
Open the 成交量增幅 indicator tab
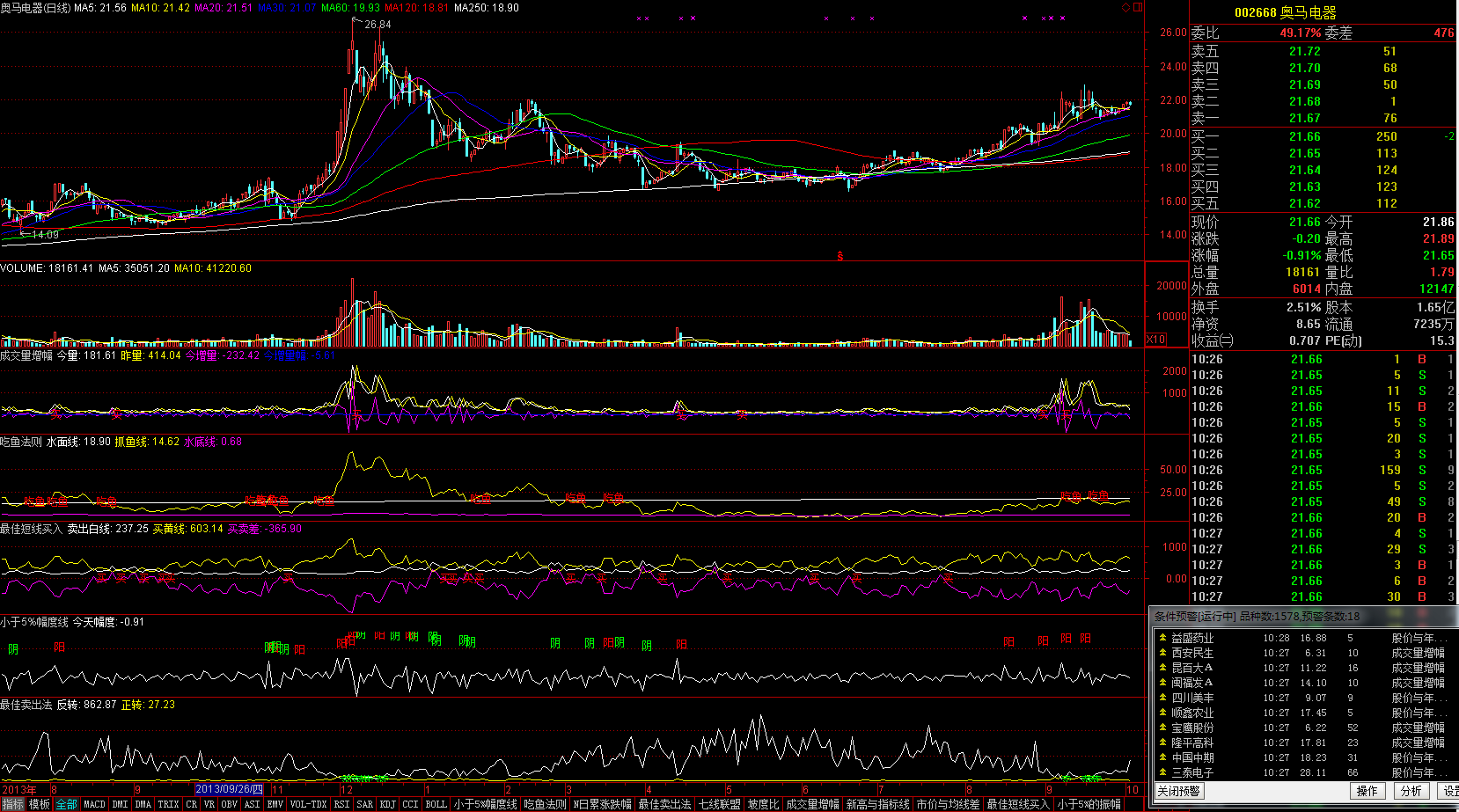(812, 804)
